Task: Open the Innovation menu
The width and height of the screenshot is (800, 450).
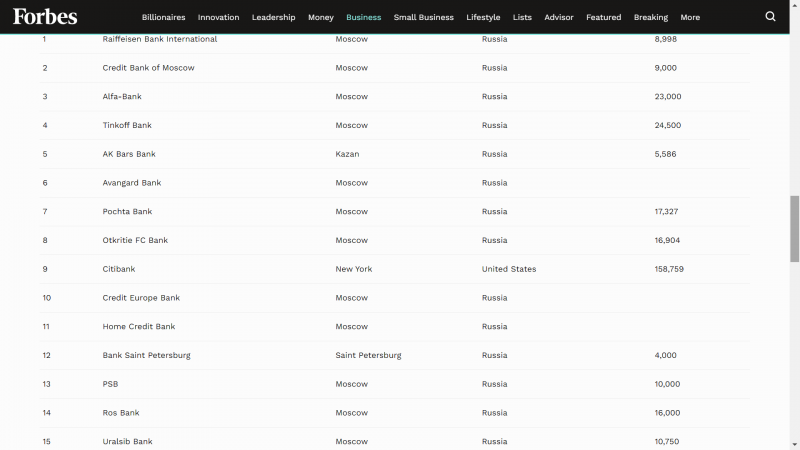Action: coord(218,17)
